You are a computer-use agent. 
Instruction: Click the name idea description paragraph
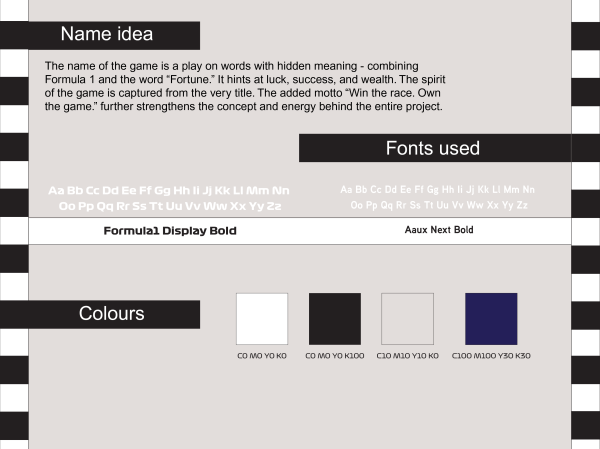click(x=244, y=86)
